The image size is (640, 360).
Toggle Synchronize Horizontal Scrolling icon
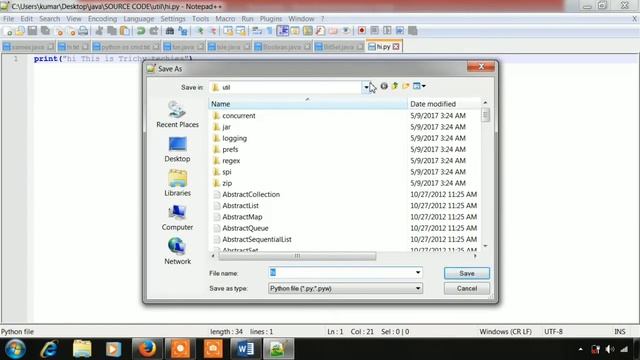tap(241, 31)
